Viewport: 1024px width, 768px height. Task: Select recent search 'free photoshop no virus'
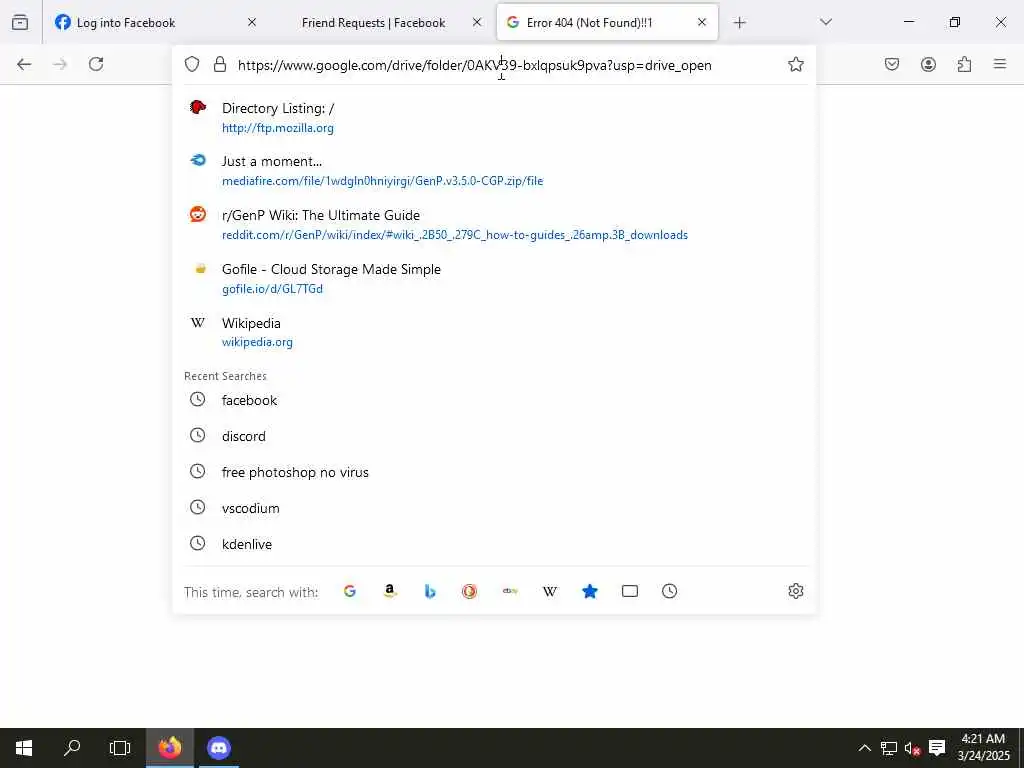494,472
